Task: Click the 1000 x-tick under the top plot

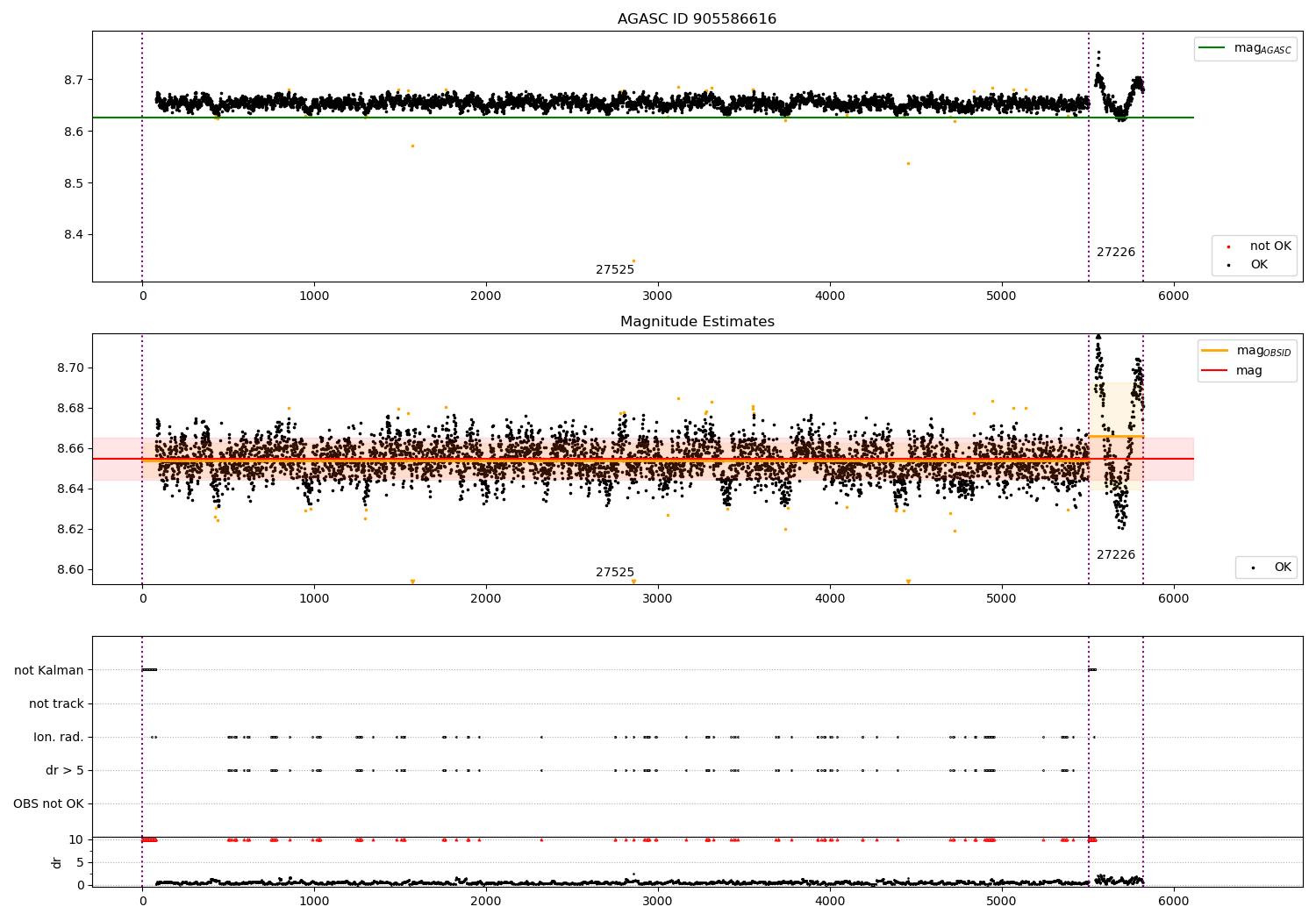Action: pyautogui.click(x=314, y=296)
